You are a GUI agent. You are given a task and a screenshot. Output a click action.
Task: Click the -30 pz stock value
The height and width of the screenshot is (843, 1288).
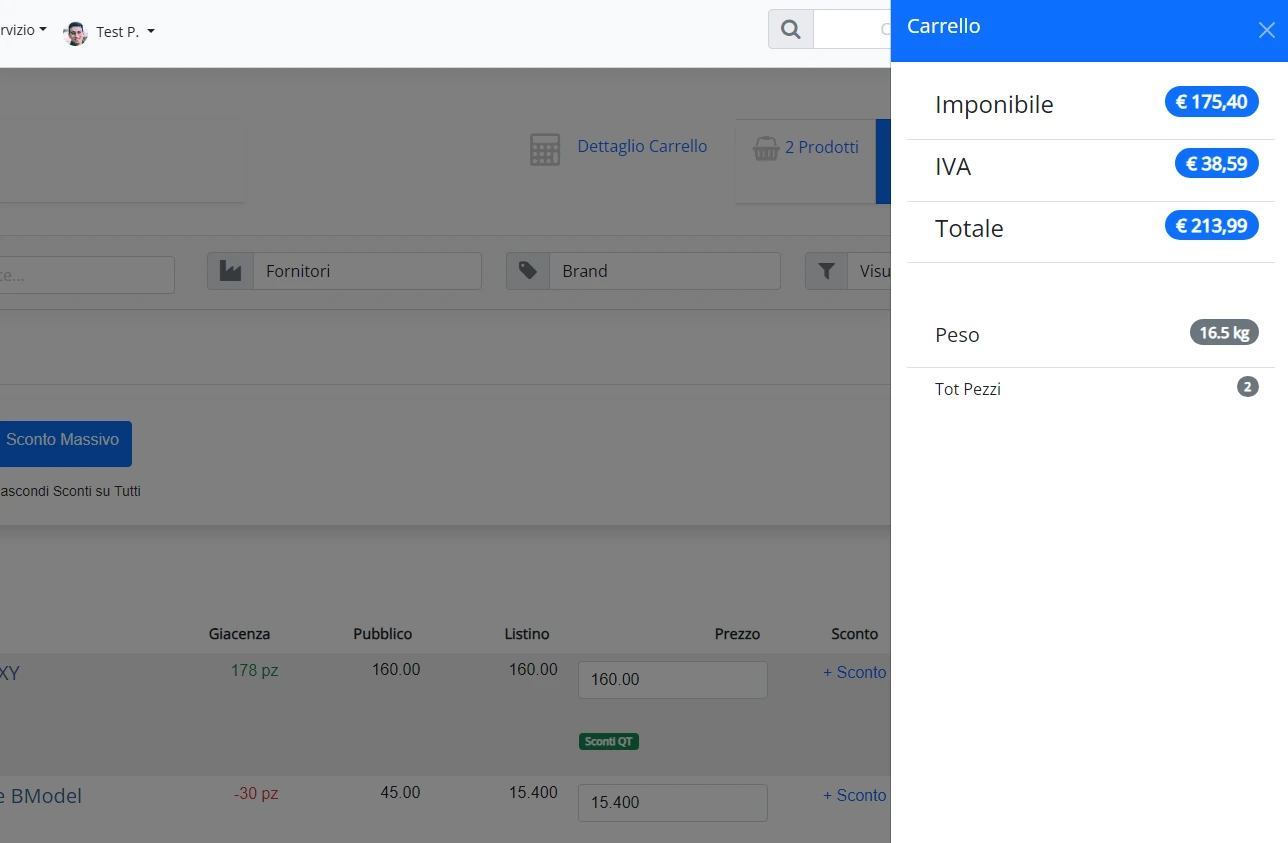256,793
